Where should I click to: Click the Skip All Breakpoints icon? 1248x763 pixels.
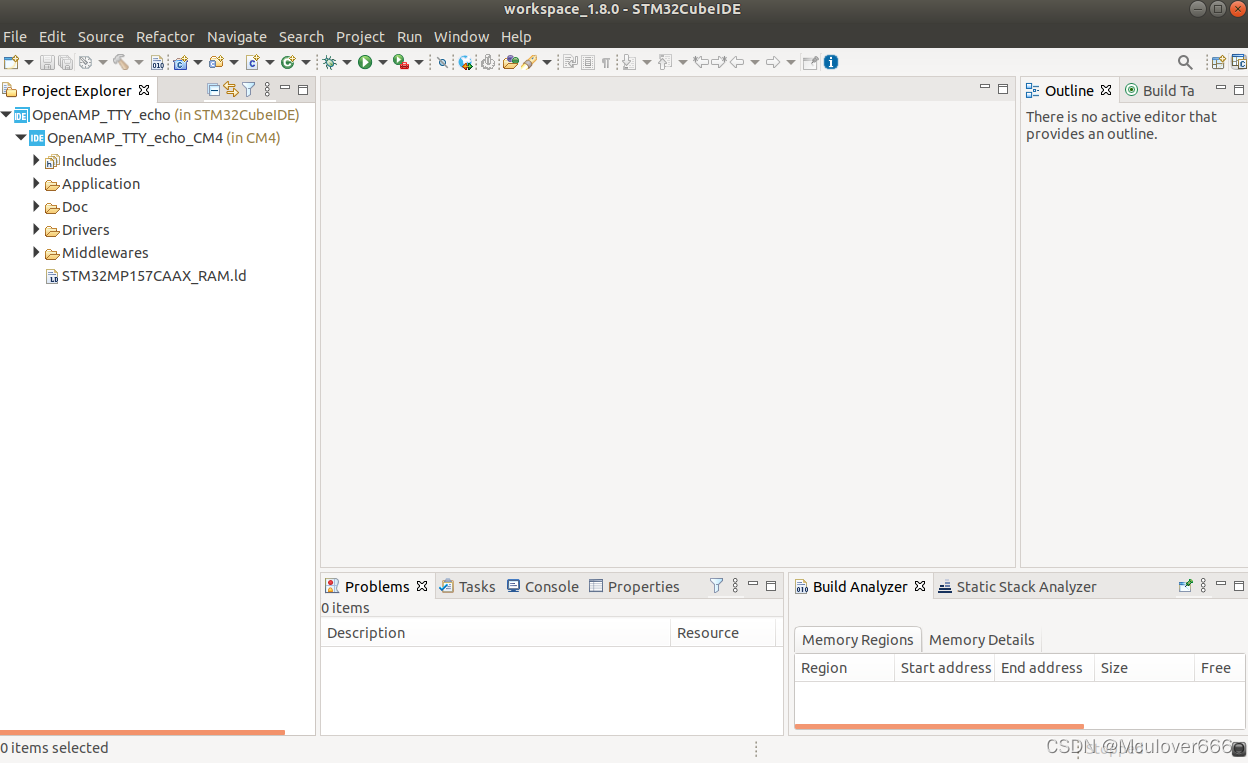click(442, 62)
